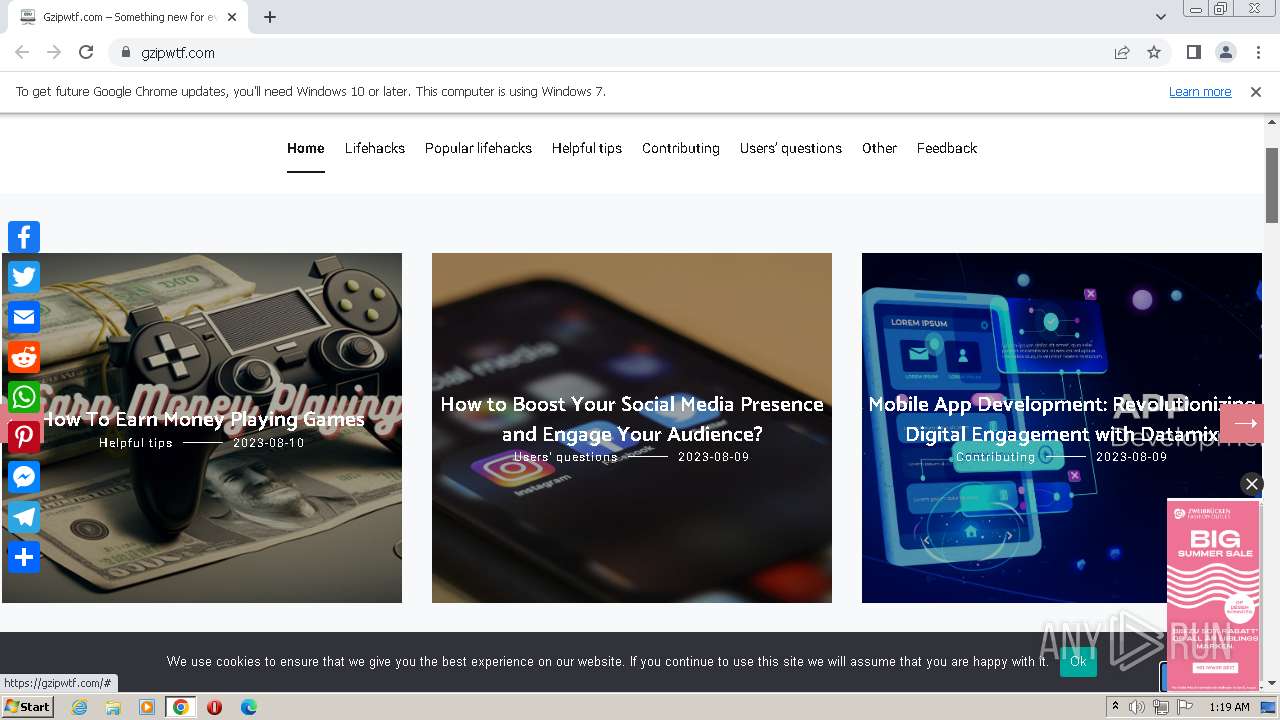
Task: Open more share options plus icon
Action: 24,557
